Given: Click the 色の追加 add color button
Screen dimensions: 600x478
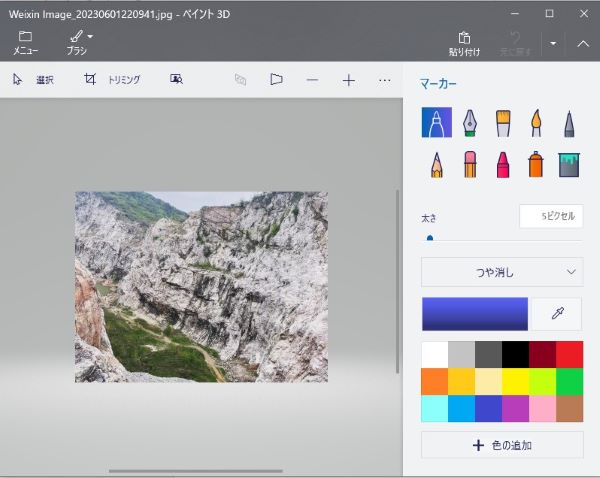Looking at the screenshot, I should [x=502, y=444].
